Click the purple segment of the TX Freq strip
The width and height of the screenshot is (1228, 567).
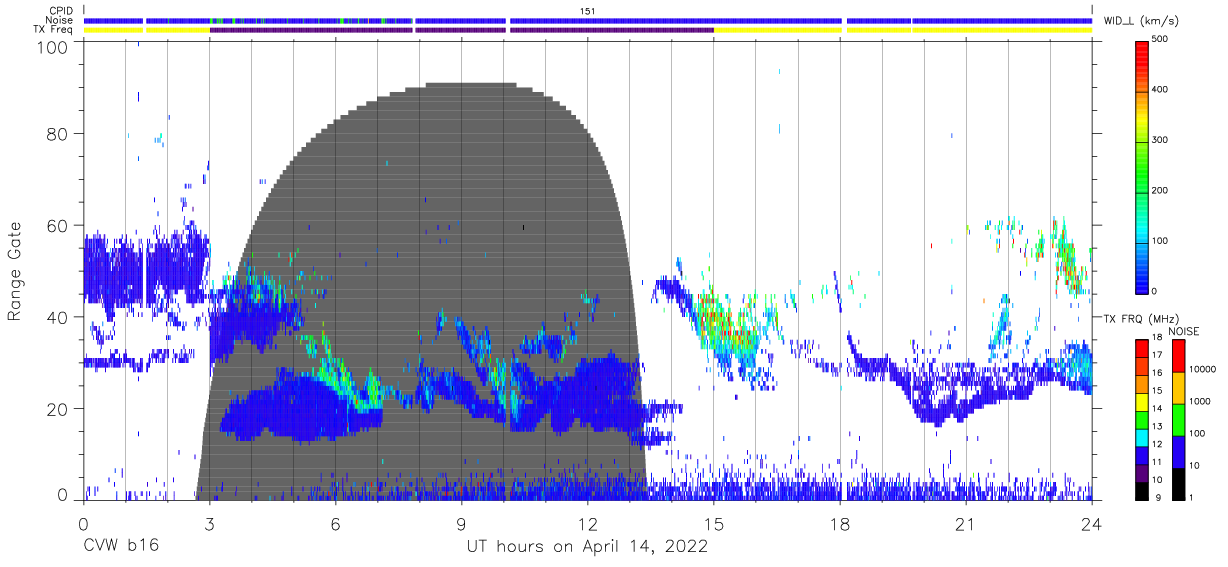point(461,30)
